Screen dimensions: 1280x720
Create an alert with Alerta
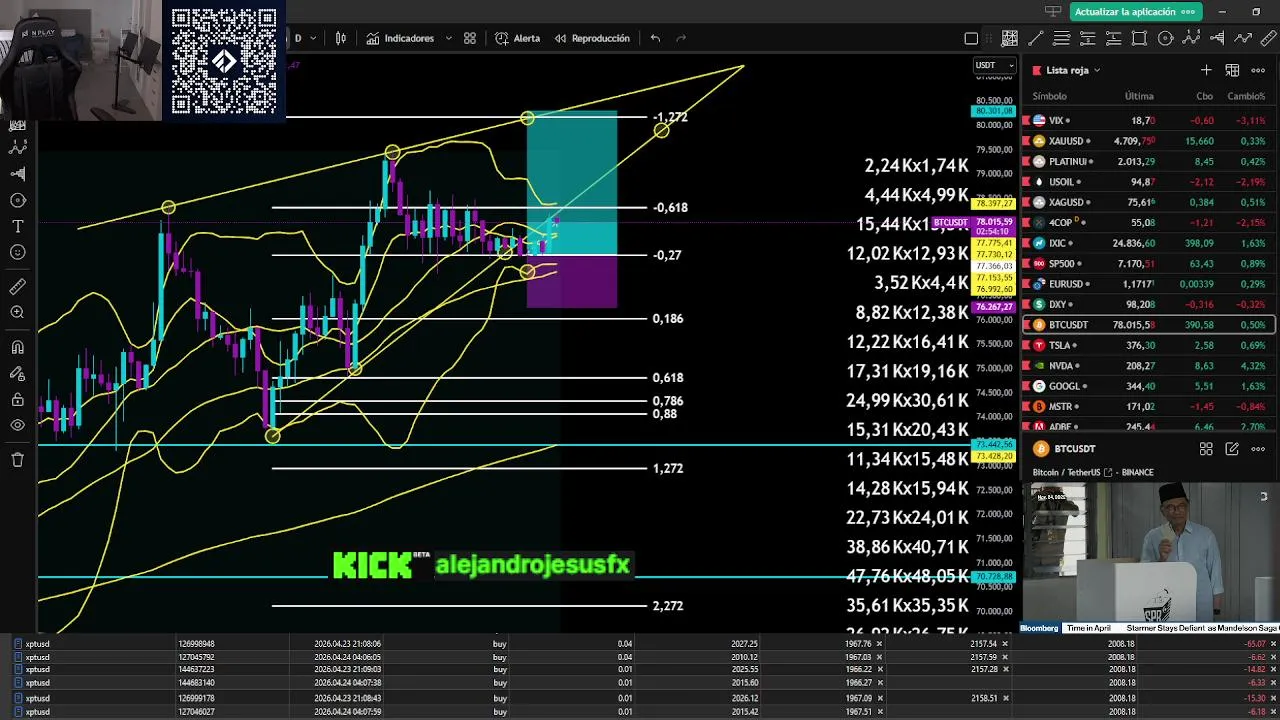tap(517, 38)
